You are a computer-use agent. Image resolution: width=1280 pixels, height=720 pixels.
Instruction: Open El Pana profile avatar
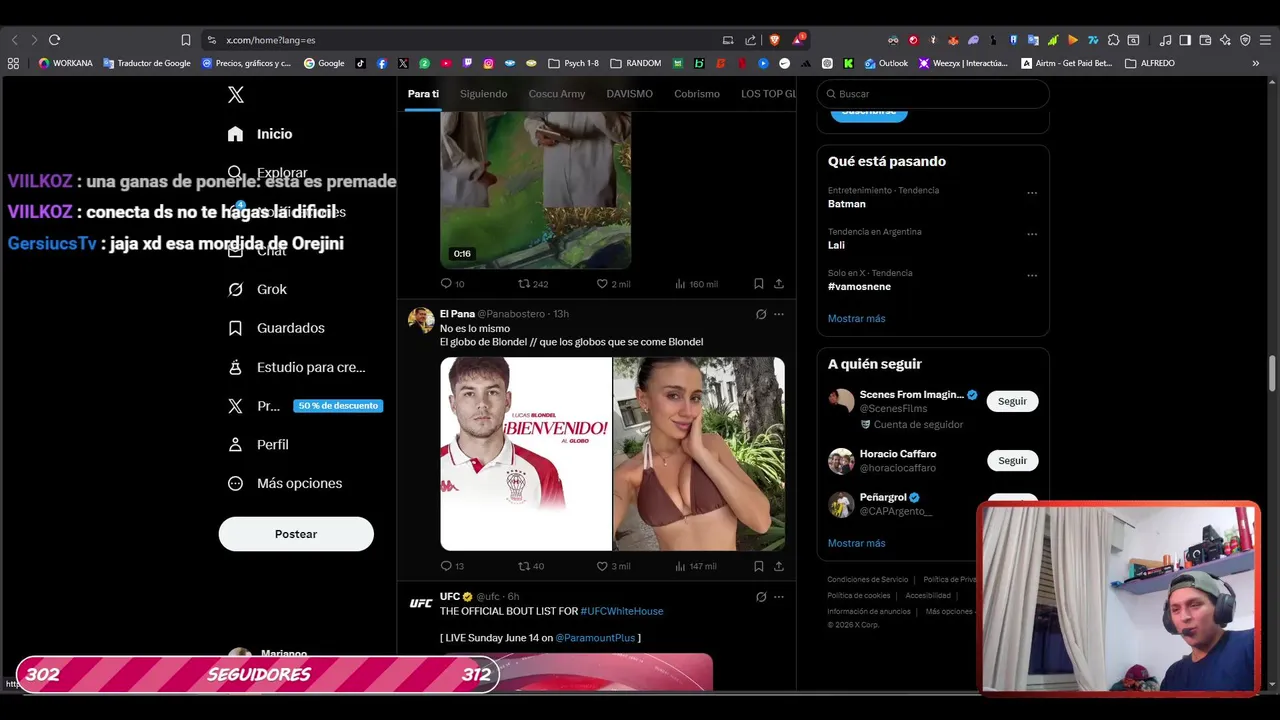421,320
